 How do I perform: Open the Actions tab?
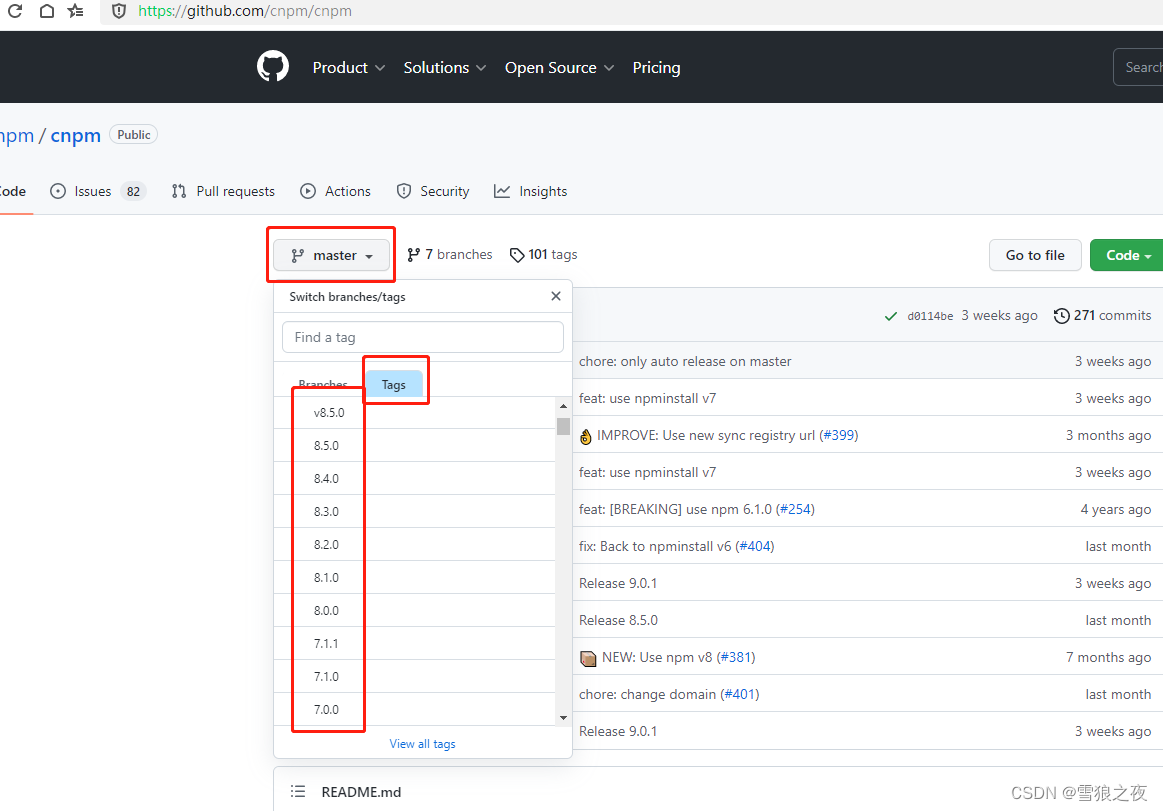[335, 191]
